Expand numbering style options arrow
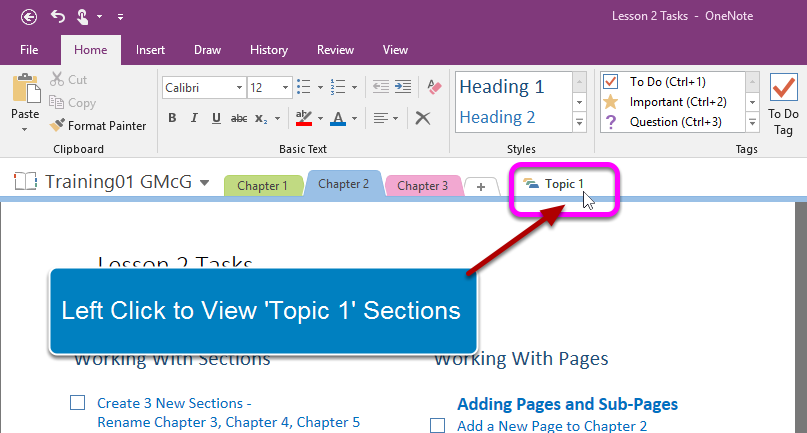 354,88
